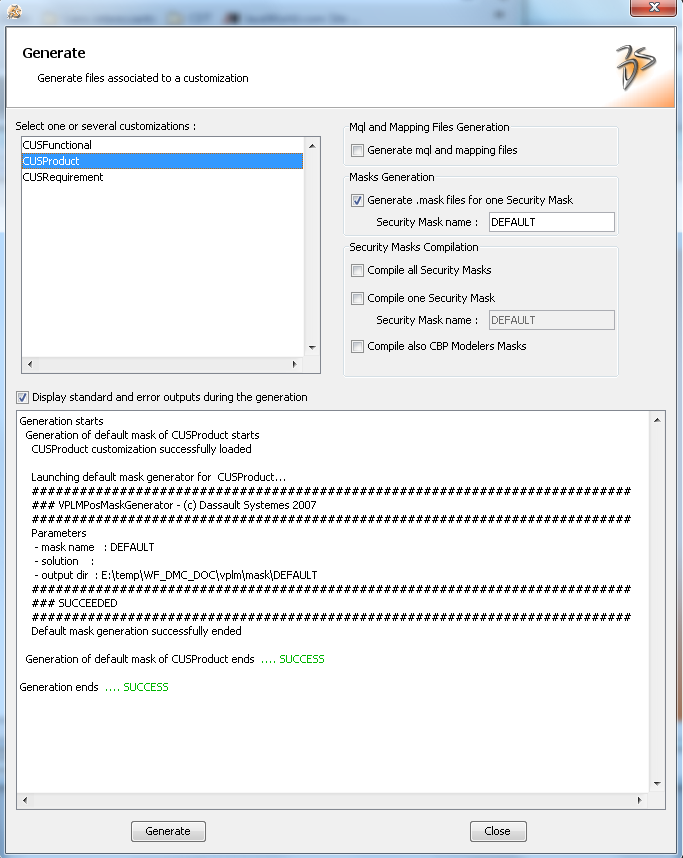Click the '- mask name : DEFAULT' log line
Viewport: 683px width, 858px height.
click(94, 547)
